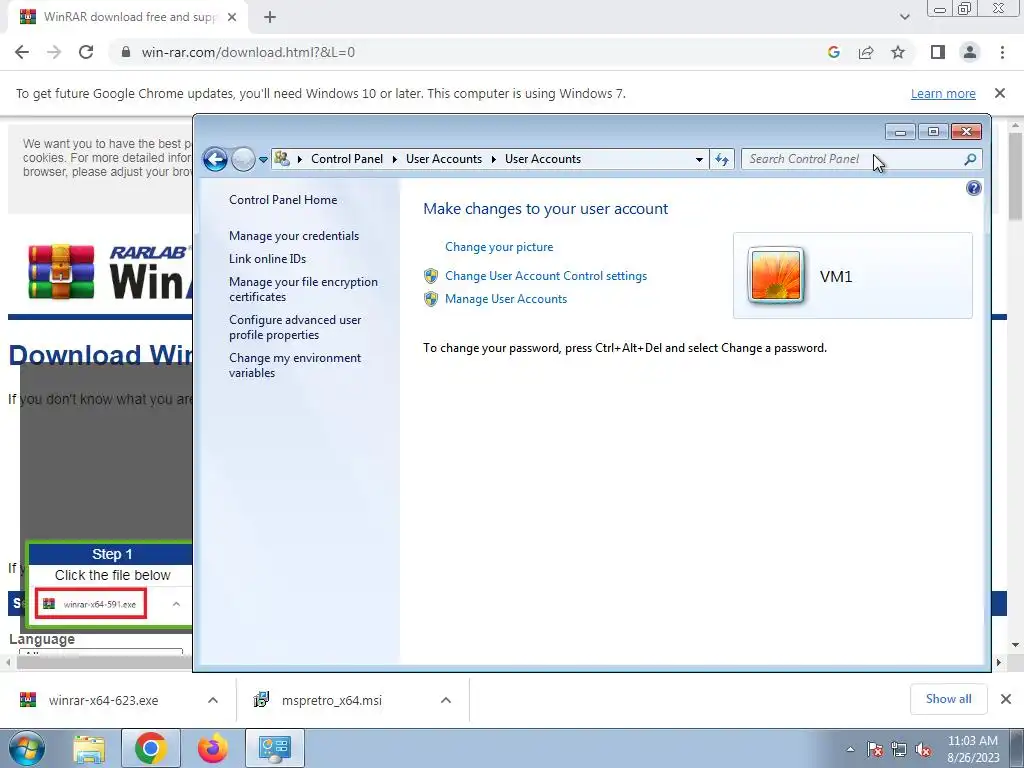1024x768 pixels.
Task: Click Control Panel taskbar icon
Action: [x=274, y=748]
